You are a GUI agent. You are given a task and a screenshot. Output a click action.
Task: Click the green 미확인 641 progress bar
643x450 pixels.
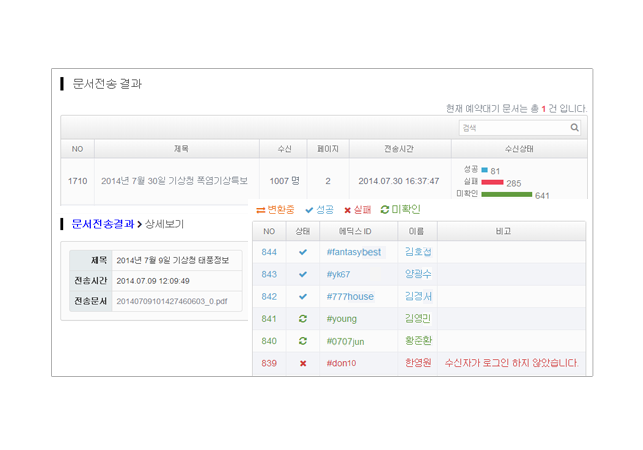pyautogui.click(x=506, y=194)
